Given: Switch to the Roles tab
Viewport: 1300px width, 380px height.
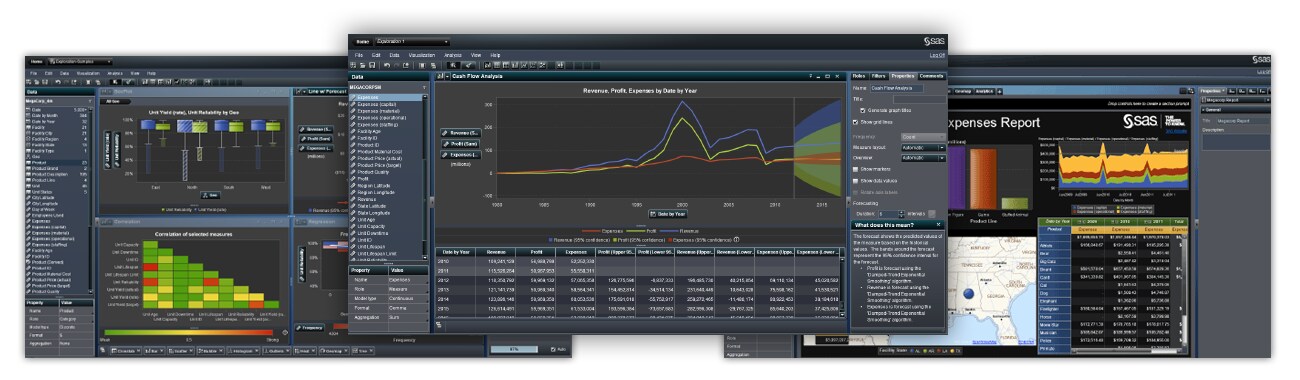Looking at the screenshot, I should [860, 76].
